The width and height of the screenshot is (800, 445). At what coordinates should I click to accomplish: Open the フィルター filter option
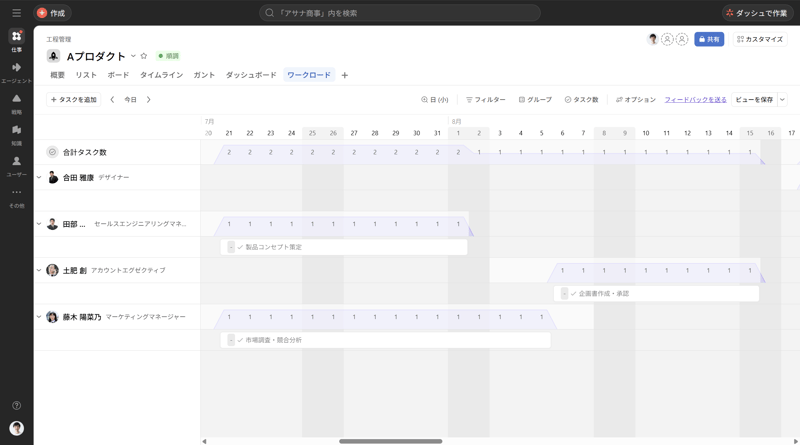pyautogui.click(x=486, y=100)
